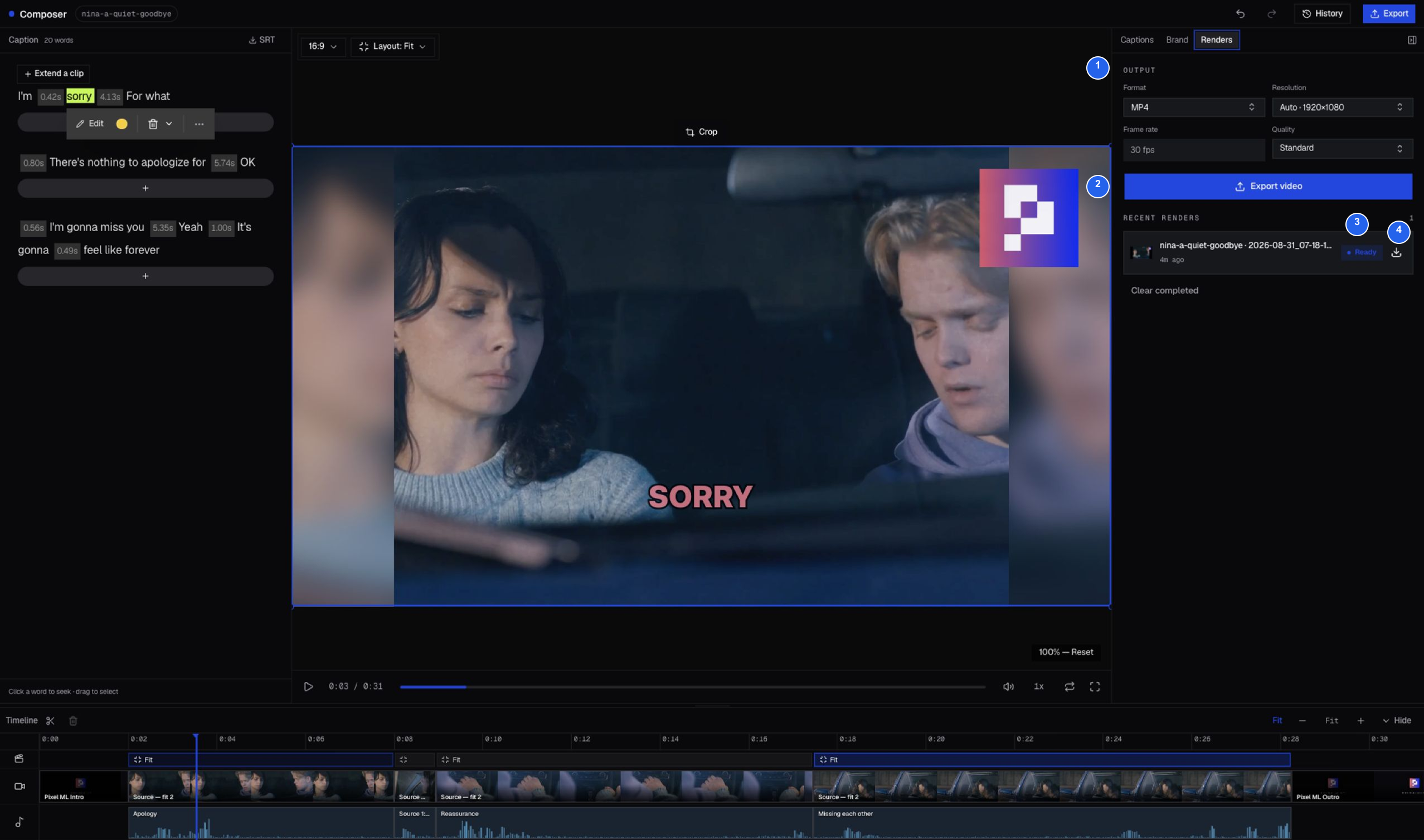Click the yellow highlight color swatch
The image size is (1424, 840).
121,124
